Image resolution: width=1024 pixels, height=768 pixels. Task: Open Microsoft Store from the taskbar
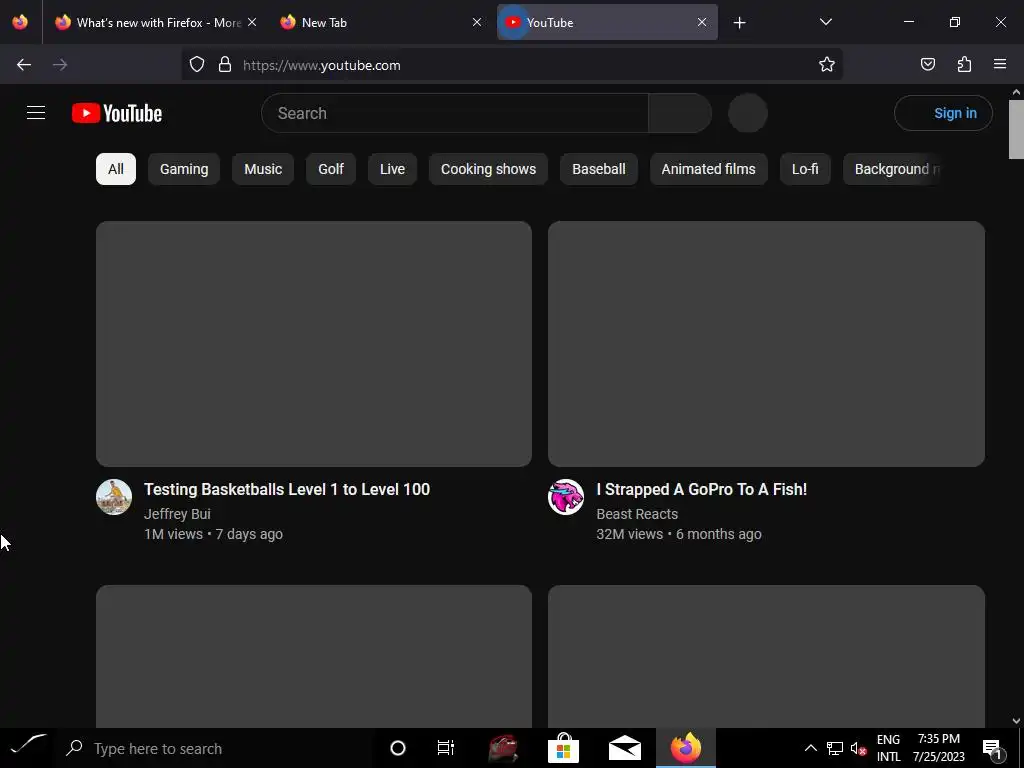[x=564, y=748]
